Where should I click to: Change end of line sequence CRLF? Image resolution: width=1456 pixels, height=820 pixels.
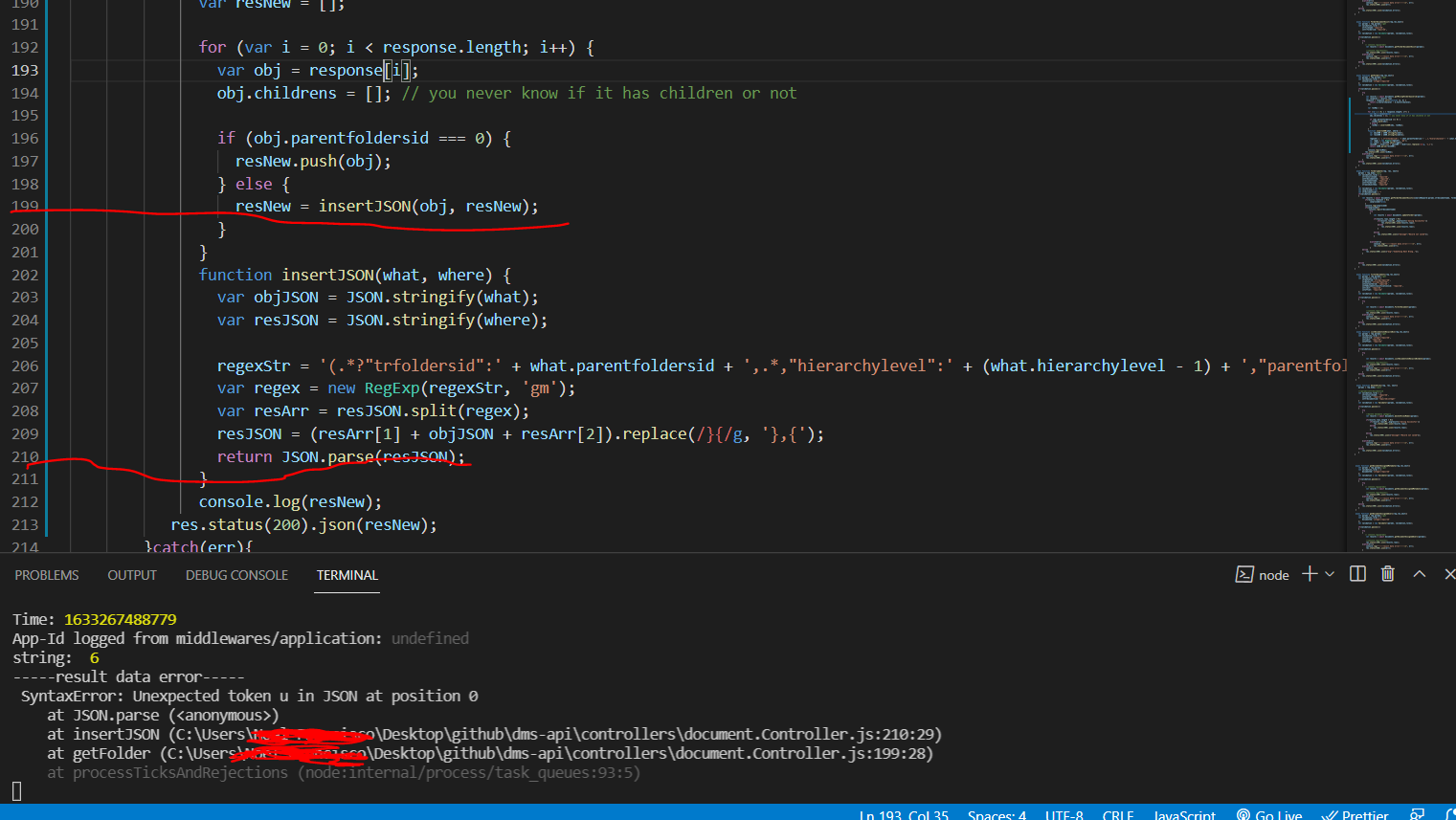(1118, 814)
